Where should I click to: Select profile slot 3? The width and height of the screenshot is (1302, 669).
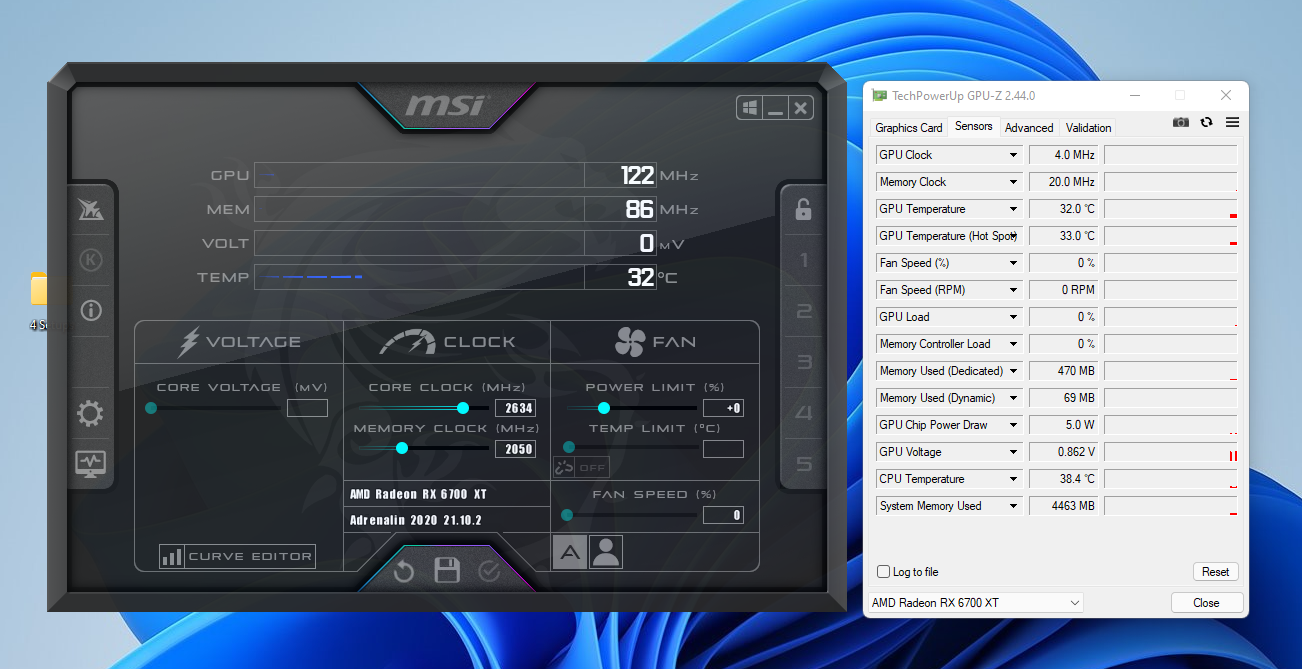coord(803,362)
